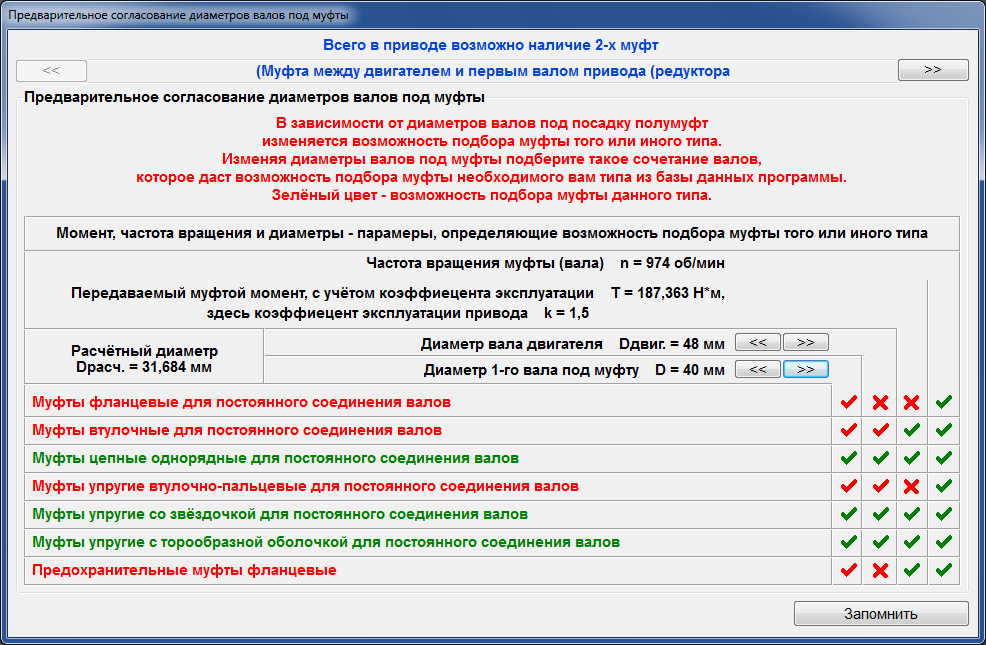Click third-column green check in 'Муфты цепные однорядные' row
The height and width of the screenshot is (645, 986).
pos(912,458)
